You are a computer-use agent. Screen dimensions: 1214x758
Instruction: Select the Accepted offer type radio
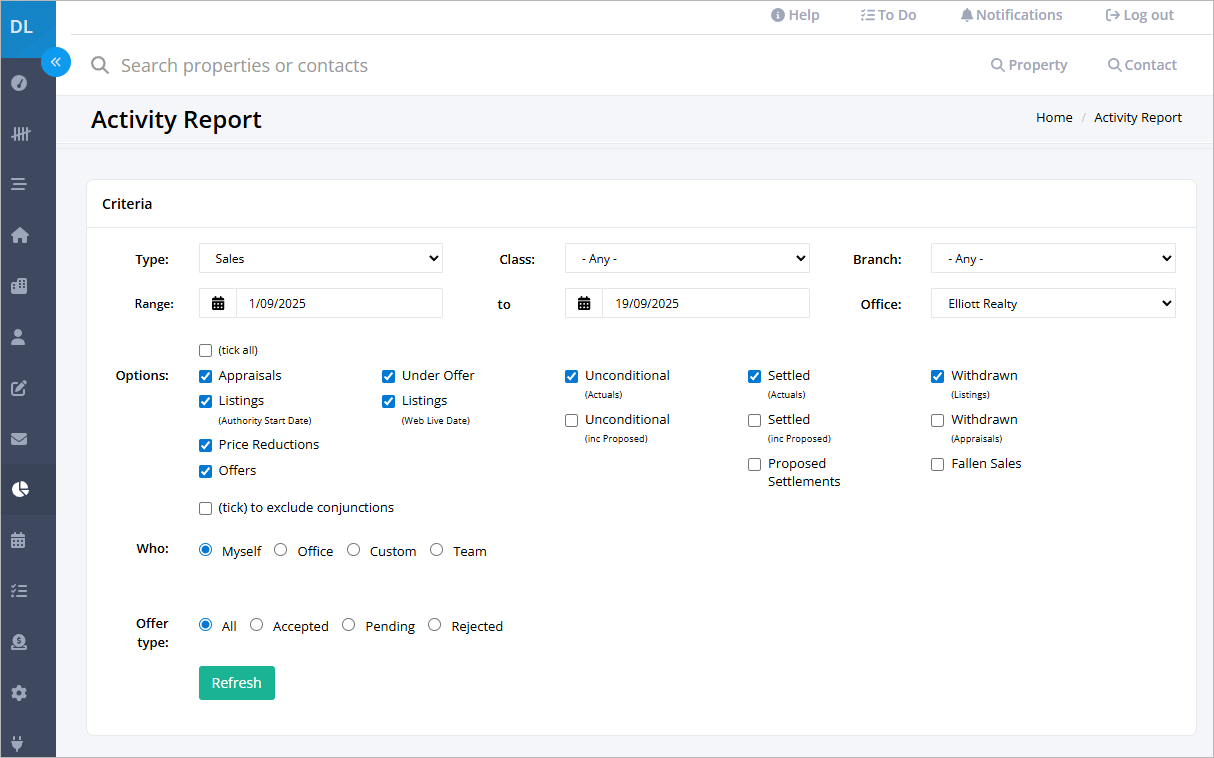pos(256,624)
